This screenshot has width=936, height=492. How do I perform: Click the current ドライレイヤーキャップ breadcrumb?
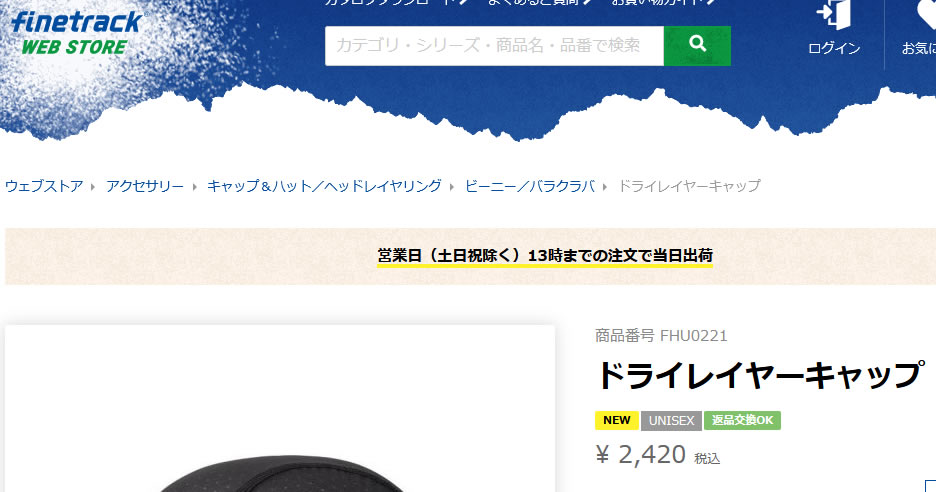coord(689,186)
